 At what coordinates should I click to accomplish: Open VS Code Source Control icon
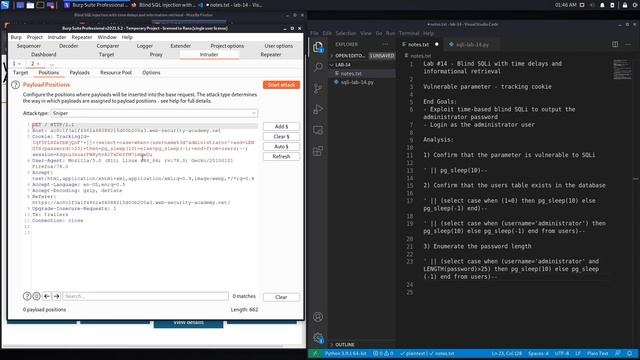click(x=318, y=88)
